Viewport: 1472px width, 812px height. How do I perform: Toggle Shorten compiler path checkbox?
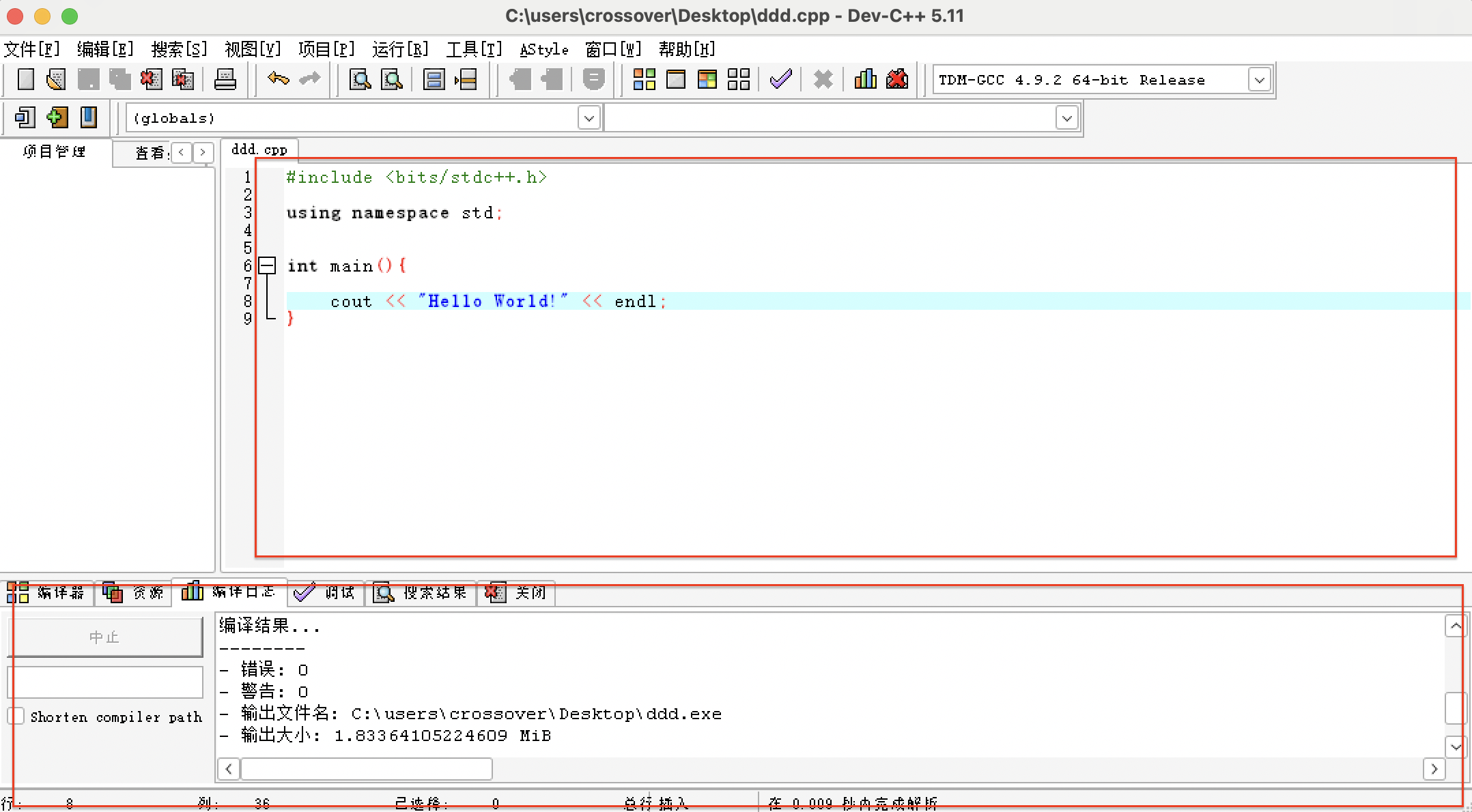tap(17, 716)
